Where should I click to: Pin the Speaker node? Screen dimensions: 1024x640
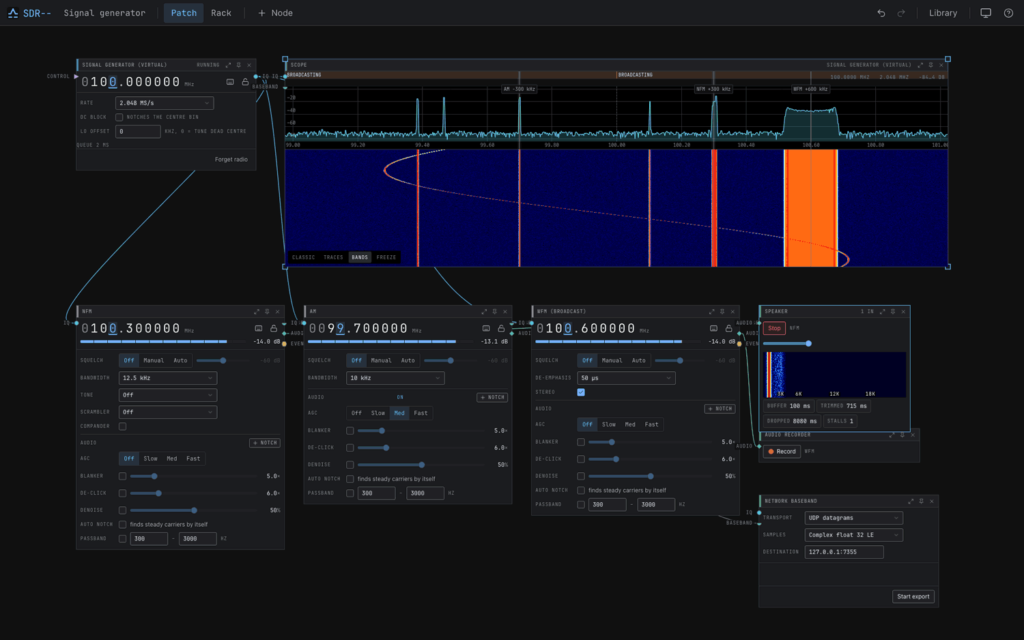[x=893, y=312]
